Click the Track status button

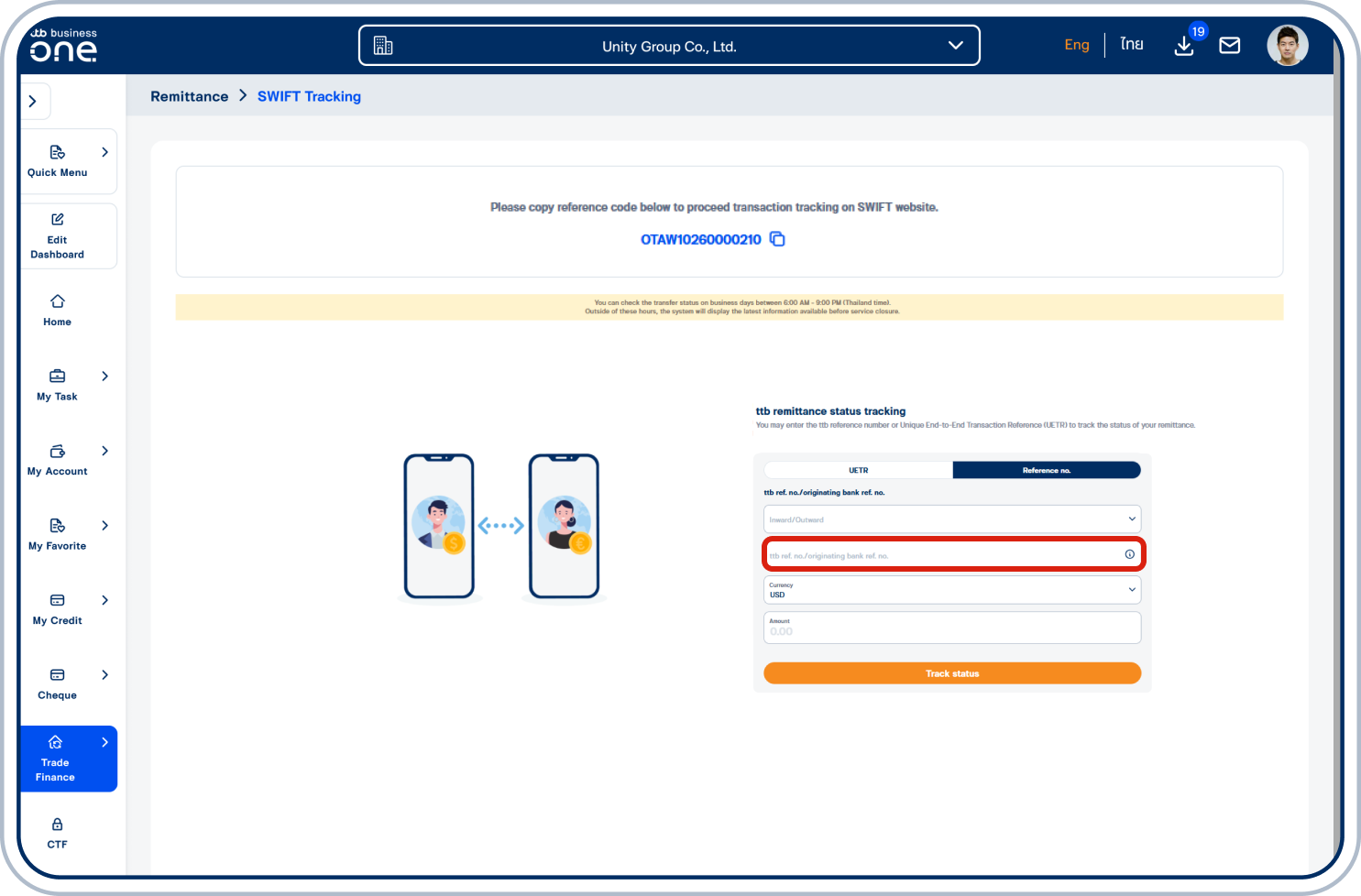coord(951,673)
